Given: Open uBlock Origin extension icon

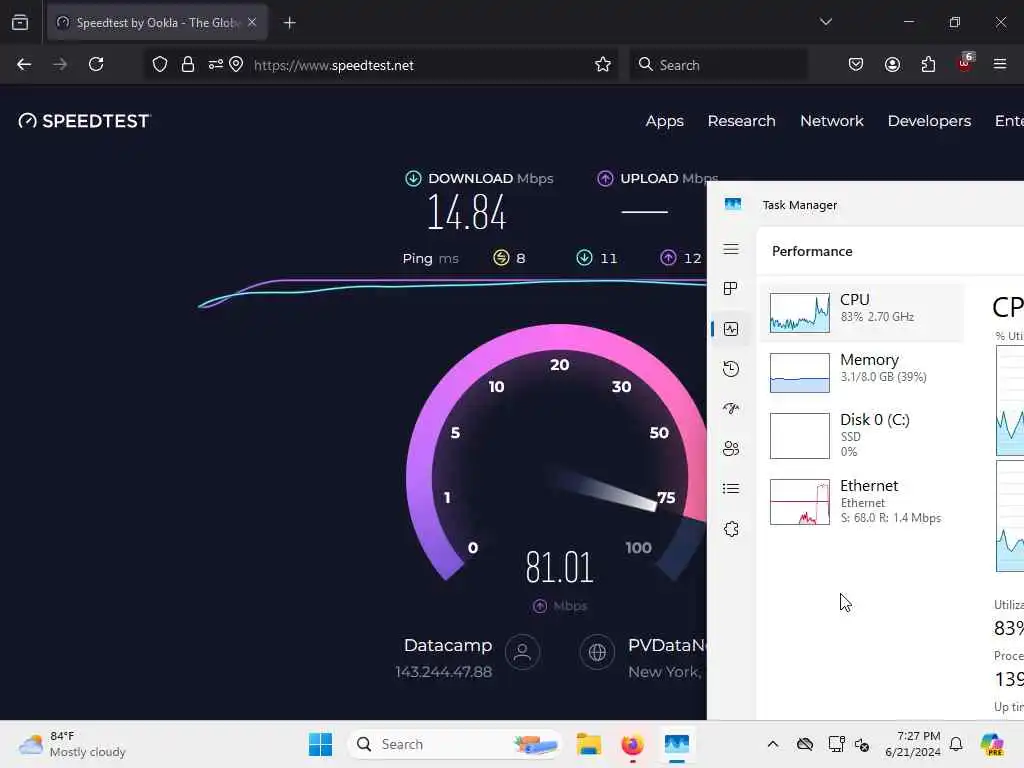Looking at the screenshot, I should click(x=965, y=63).
